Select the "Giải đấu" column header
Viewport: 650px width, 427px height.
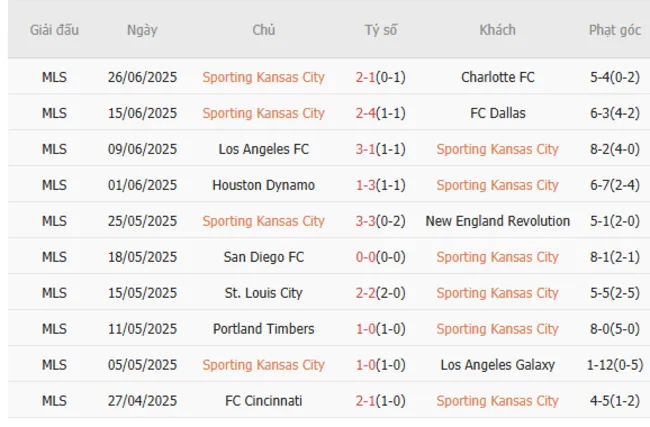tap(54, 30)
